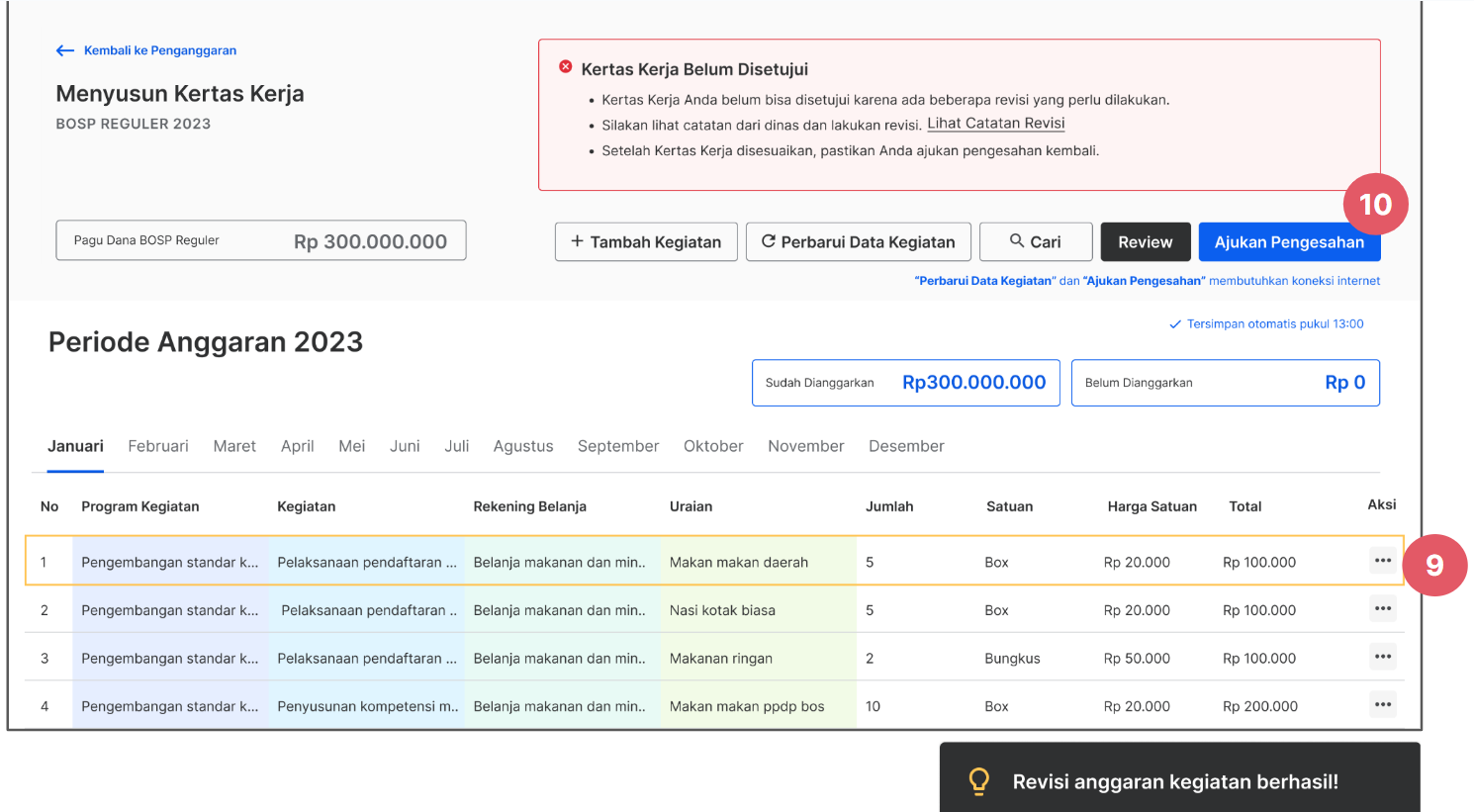Select the Januari tab
1474x812 pixels.
pos(75,446)
